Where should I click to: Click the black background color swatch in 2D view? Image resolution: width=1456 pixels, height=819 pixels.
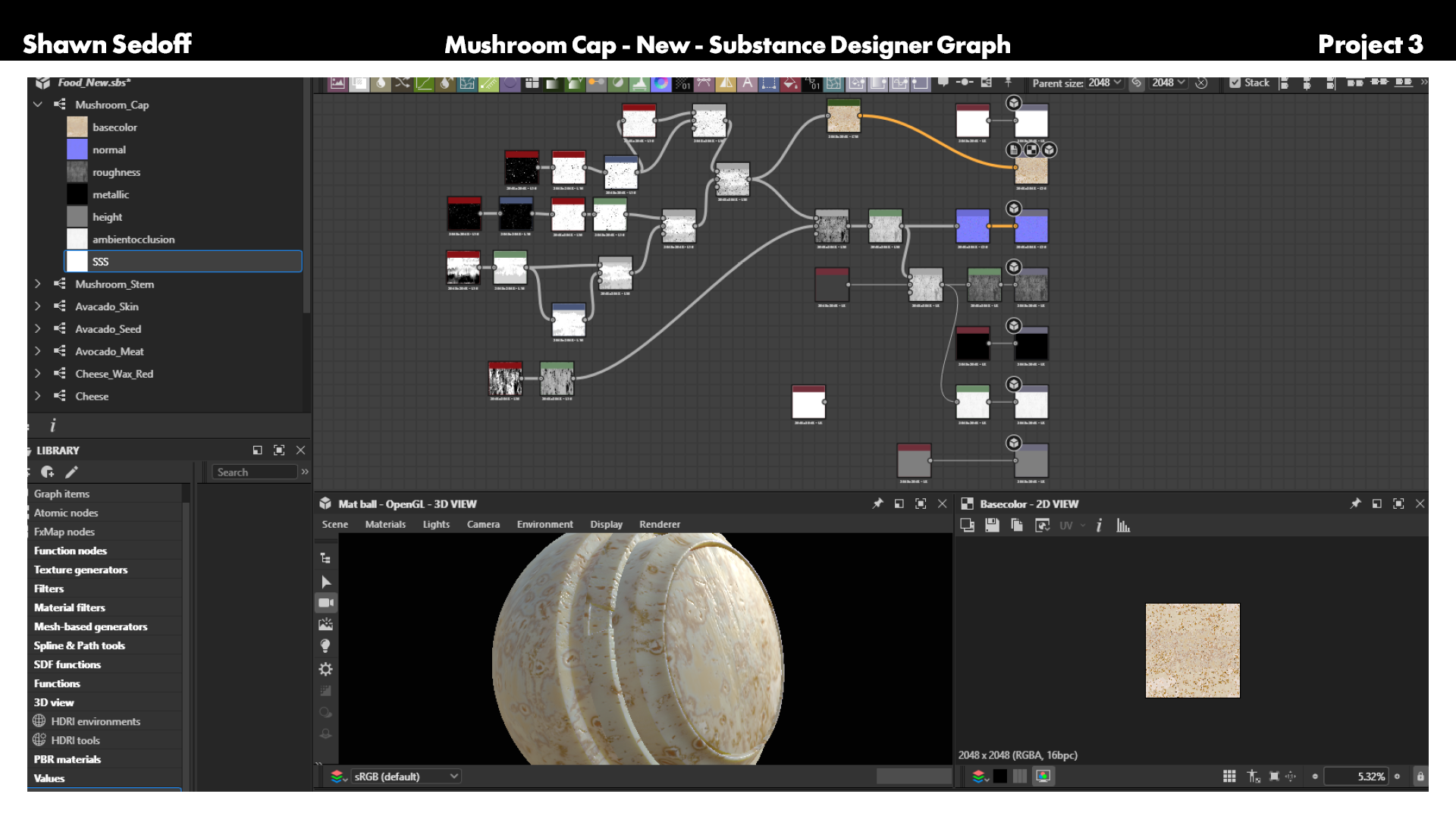(1000, 776)
